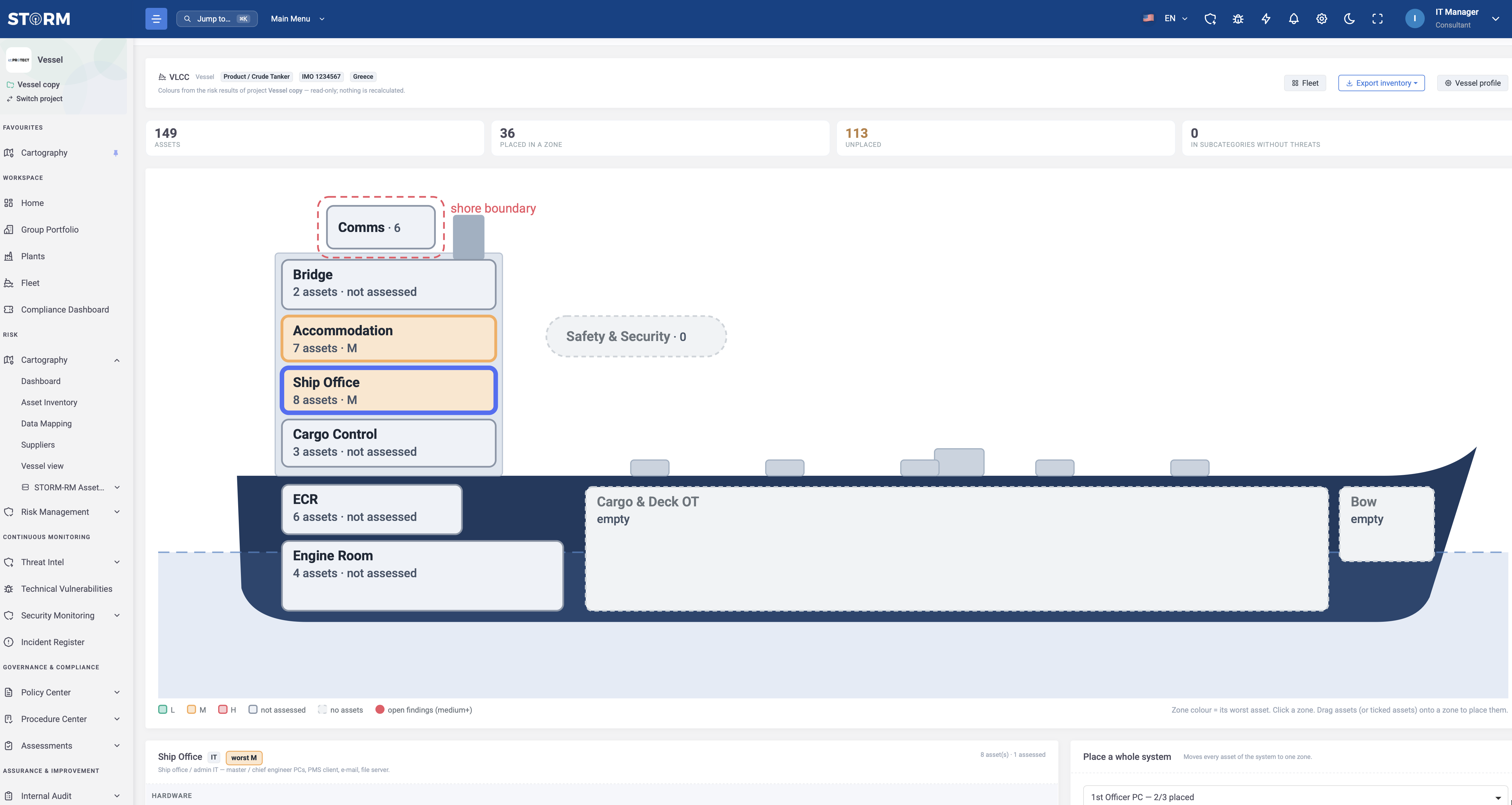Click the not assessed legend box

point(253,709)
